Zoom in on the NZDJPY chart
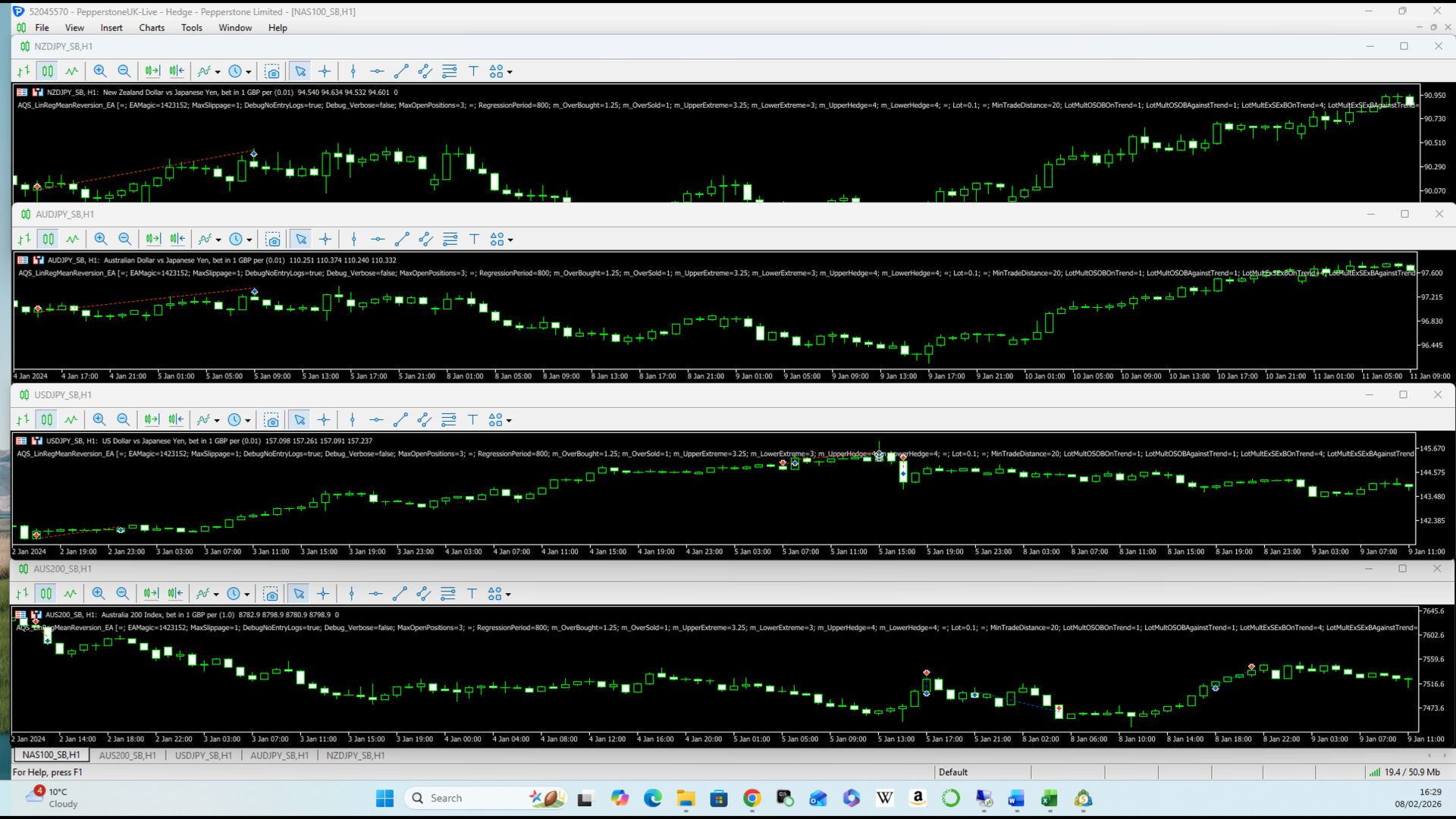 click(99, 71)
